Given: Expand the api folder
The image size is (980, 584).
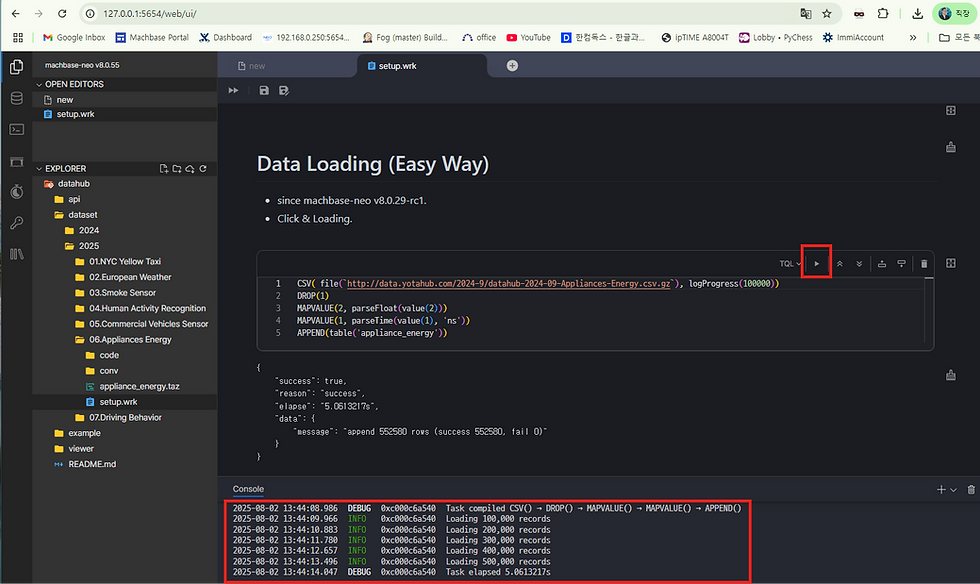Looking at the screenshot, I should (x=125, y=199).
